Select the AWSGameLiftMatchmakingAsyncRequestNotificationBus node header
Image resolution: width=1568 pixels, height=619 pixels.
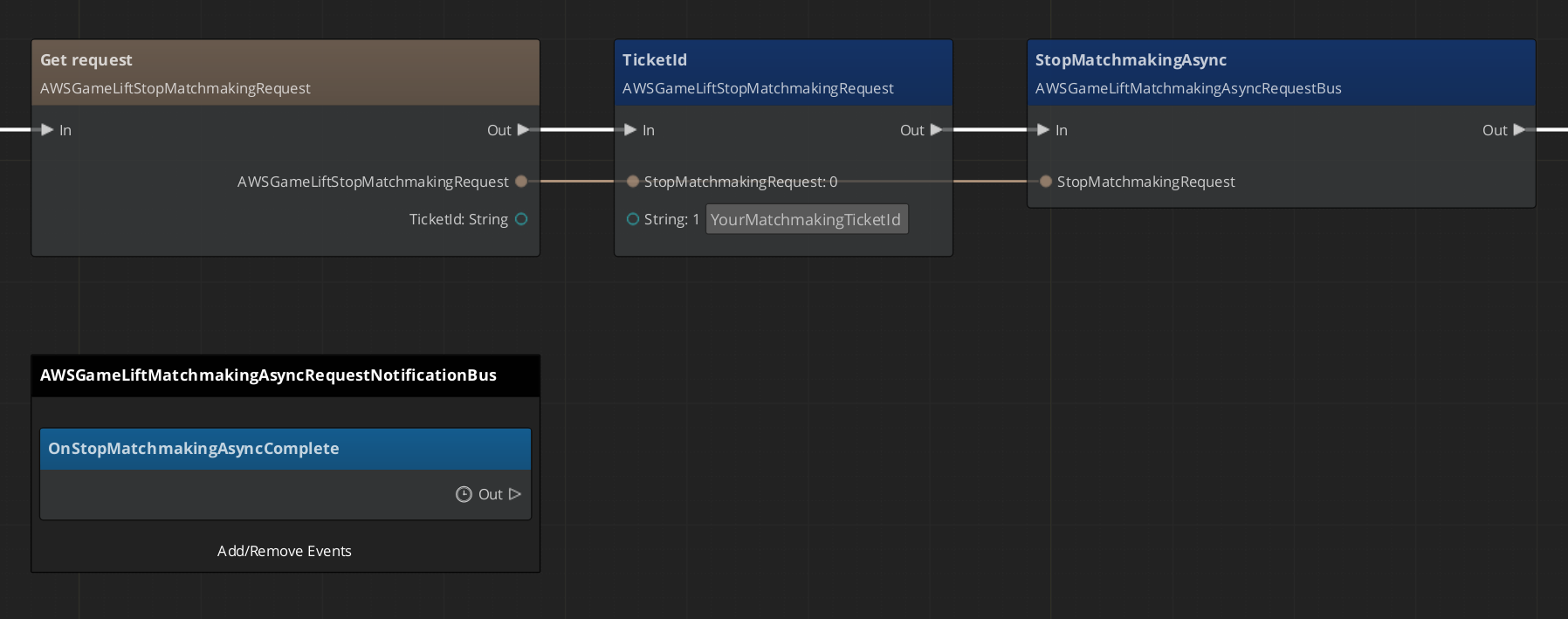[268, 375]
